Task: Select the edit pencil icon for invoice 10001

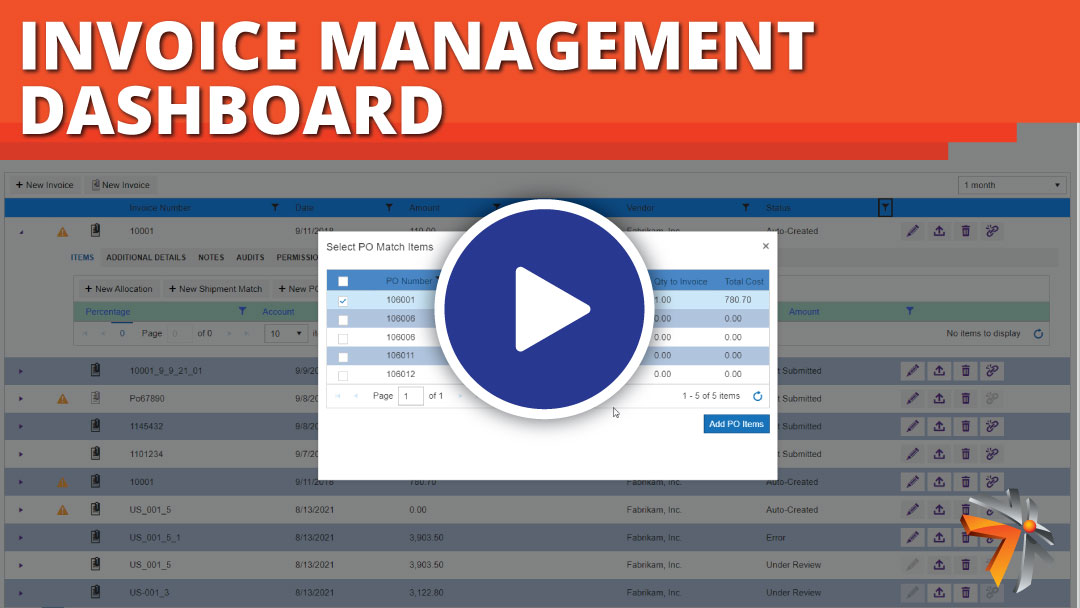Action: coord(912,230)
